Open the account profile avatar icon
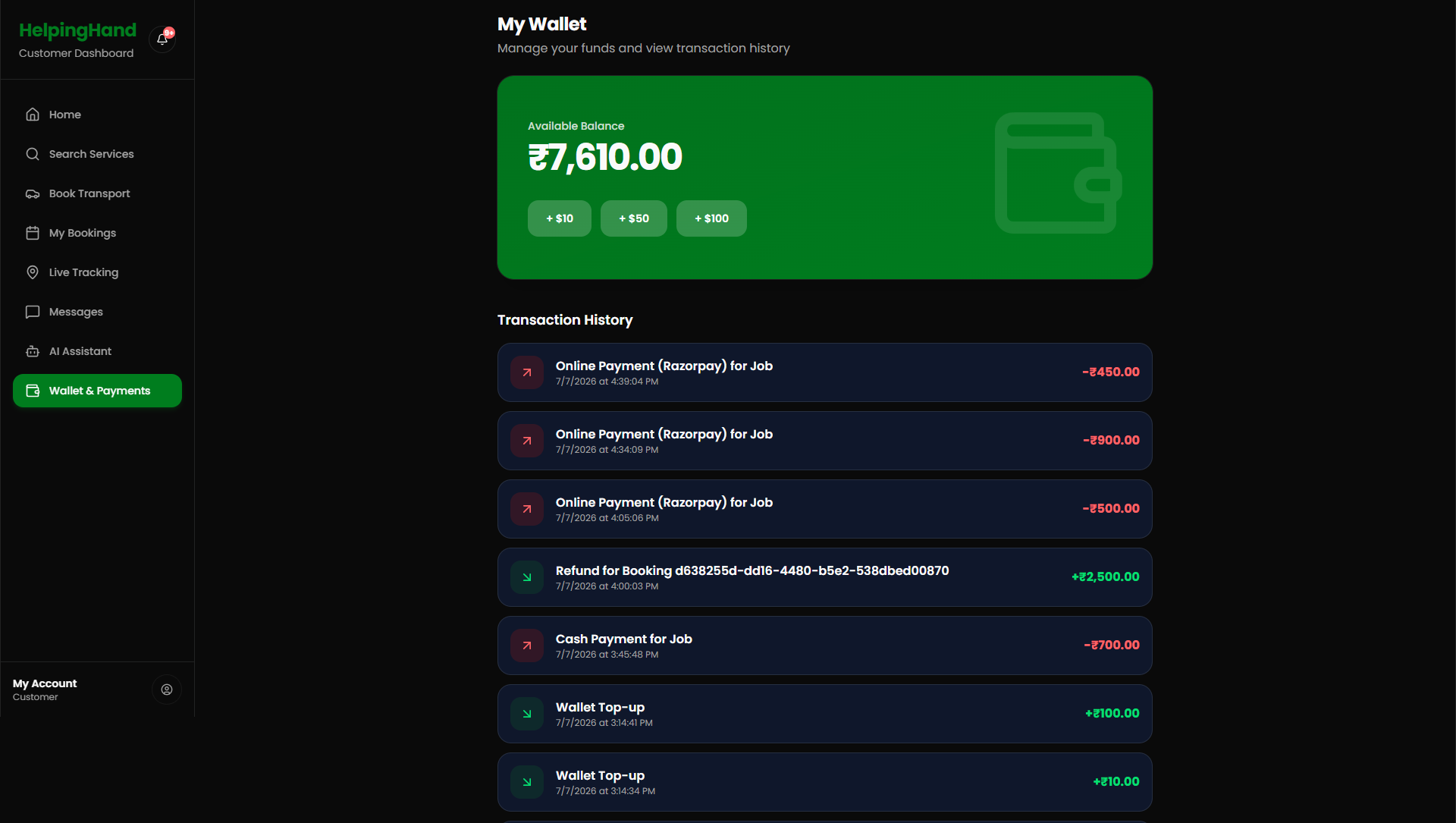Screen dimensions: 1456x823 [x=167, y=689]
